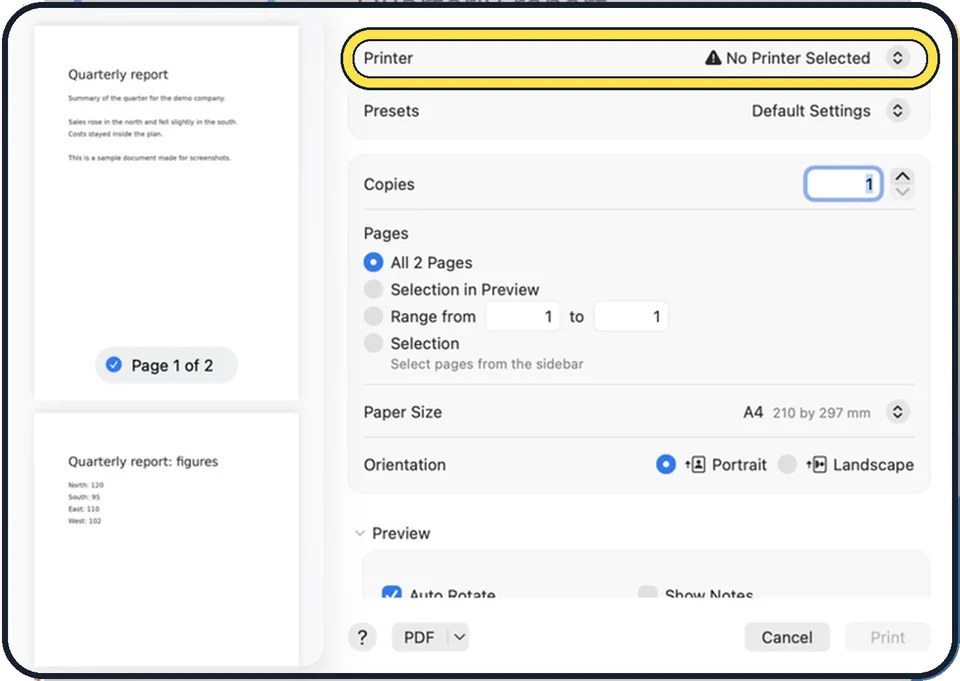Toggle the Show Notes checkbox
The image size is (960, 681).
pos(647,592)
